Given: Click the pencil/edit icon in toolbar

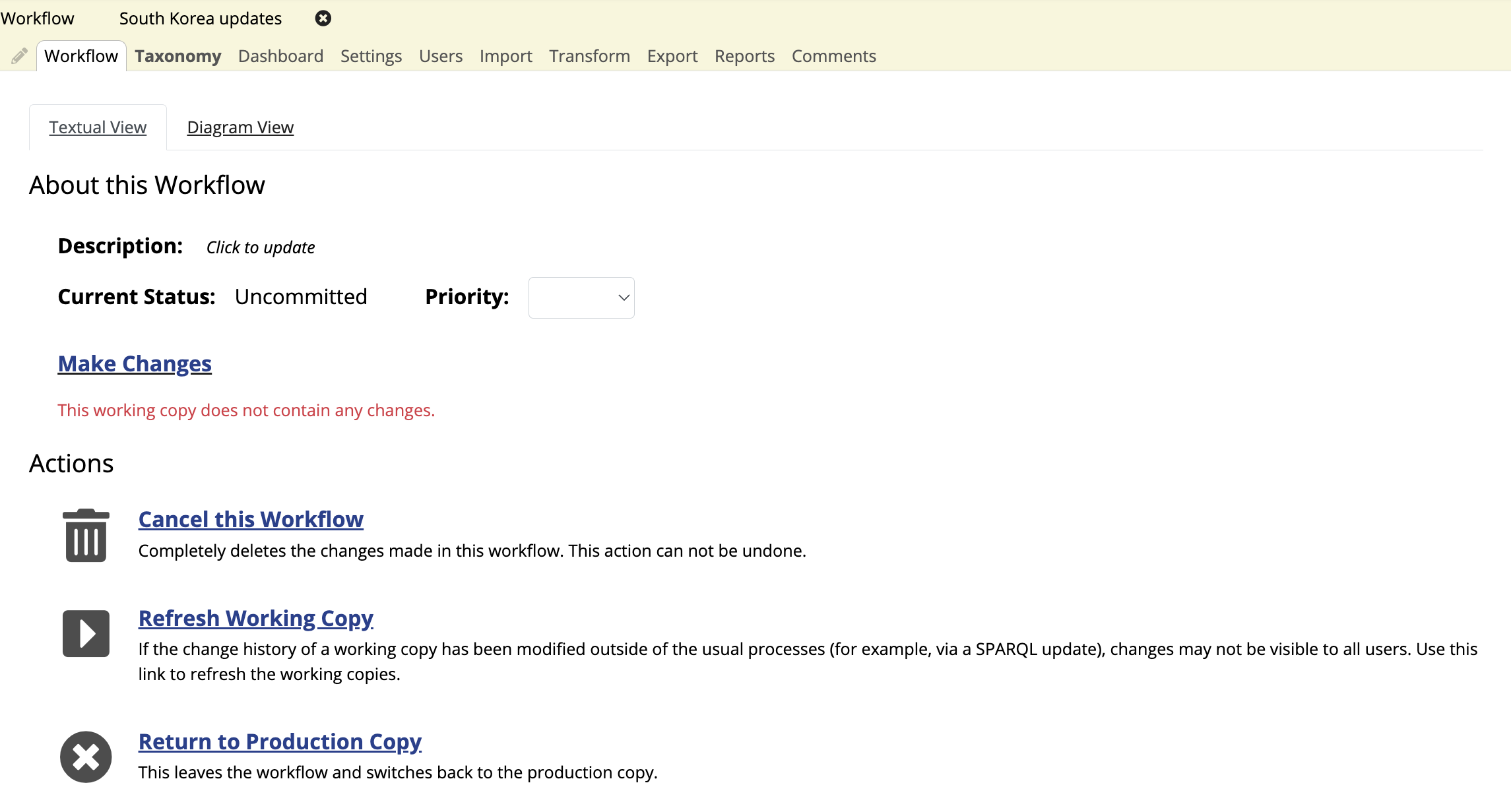Looking at the screenshot, I should pos(19,54).
